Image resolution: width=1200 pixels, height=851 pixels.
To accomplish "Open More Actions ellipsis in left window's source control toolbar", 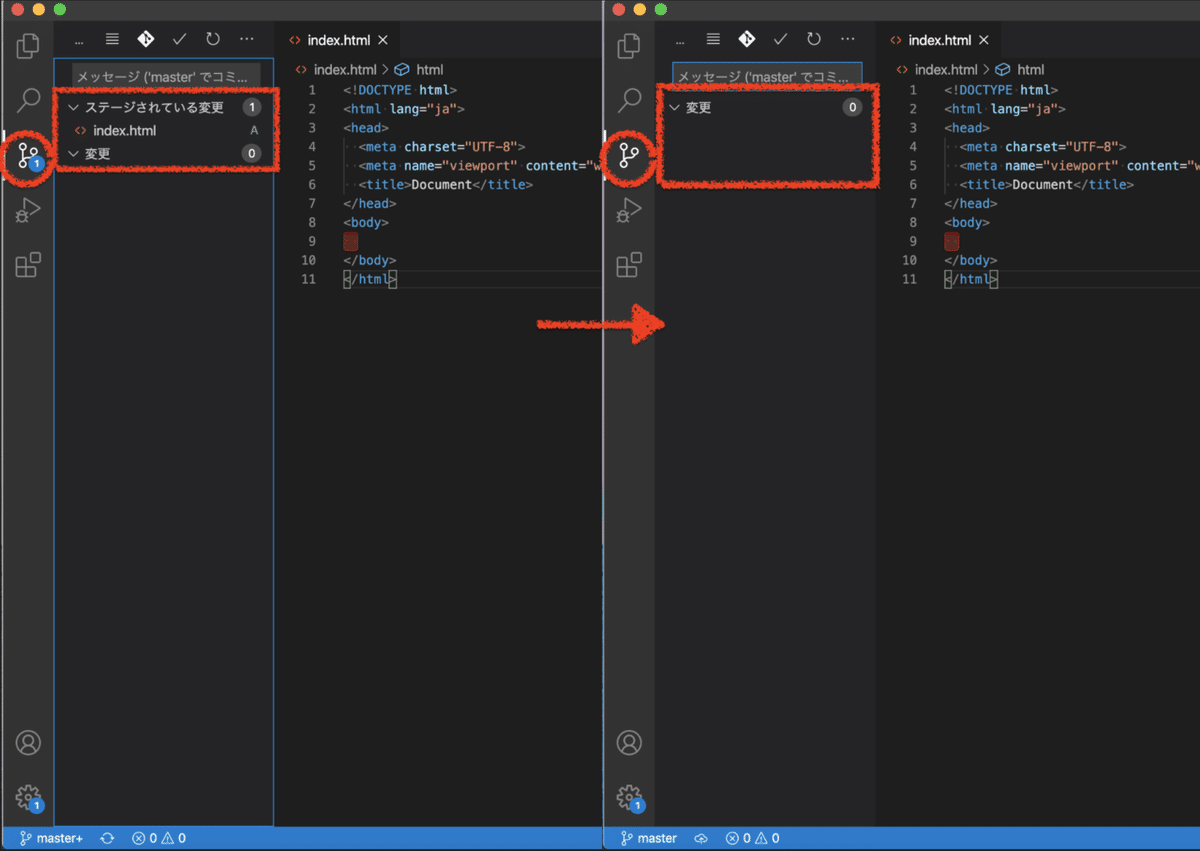I will click(247, 40).
